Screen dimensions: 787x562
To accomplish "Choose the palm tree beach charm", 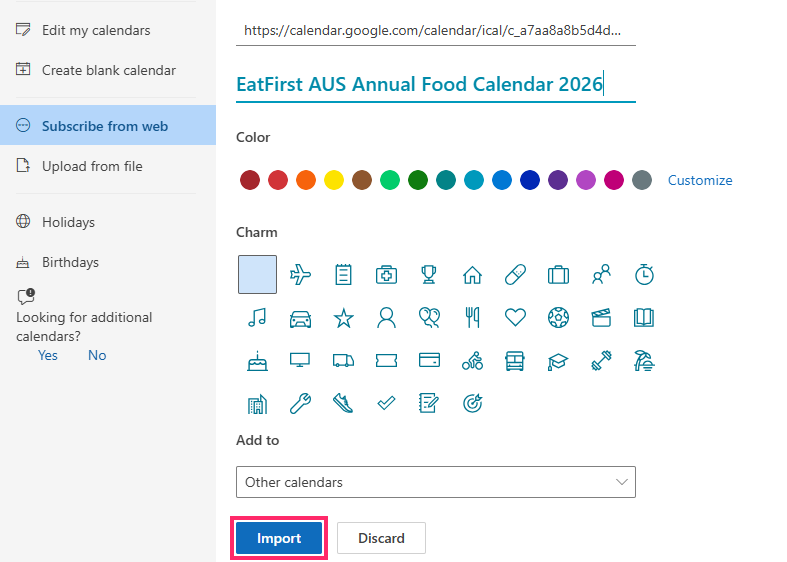I will coord(644,361).
